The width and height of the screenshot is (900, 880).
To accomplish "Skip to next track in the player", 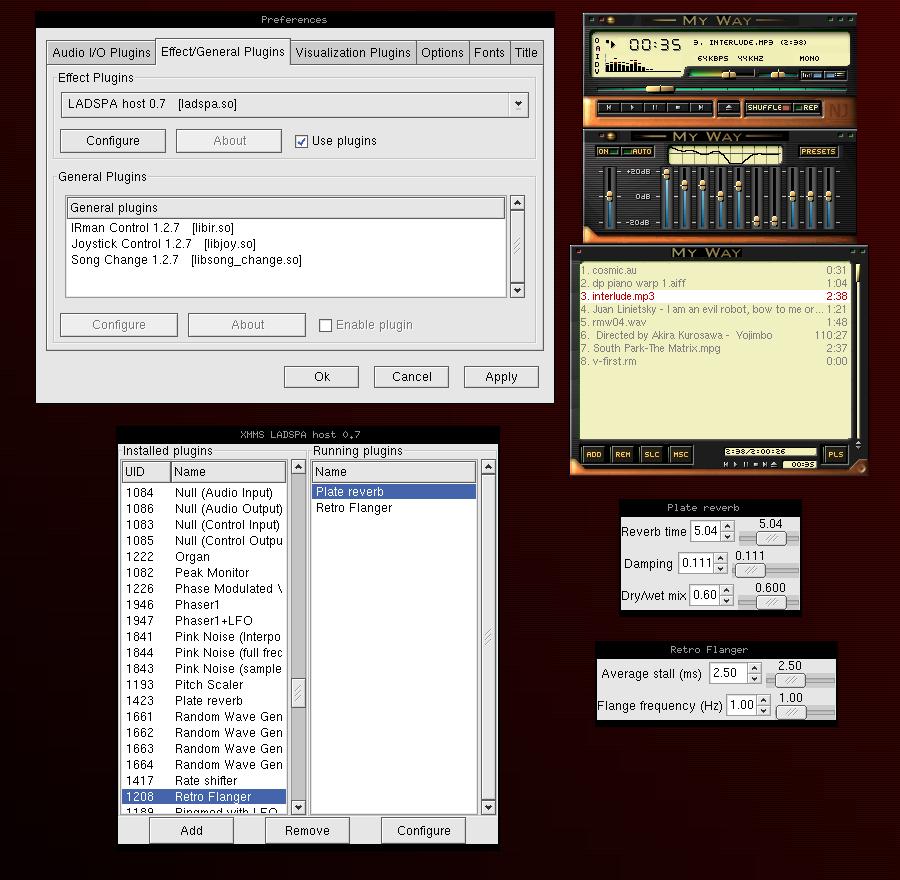I will click(x=702, y=107).
